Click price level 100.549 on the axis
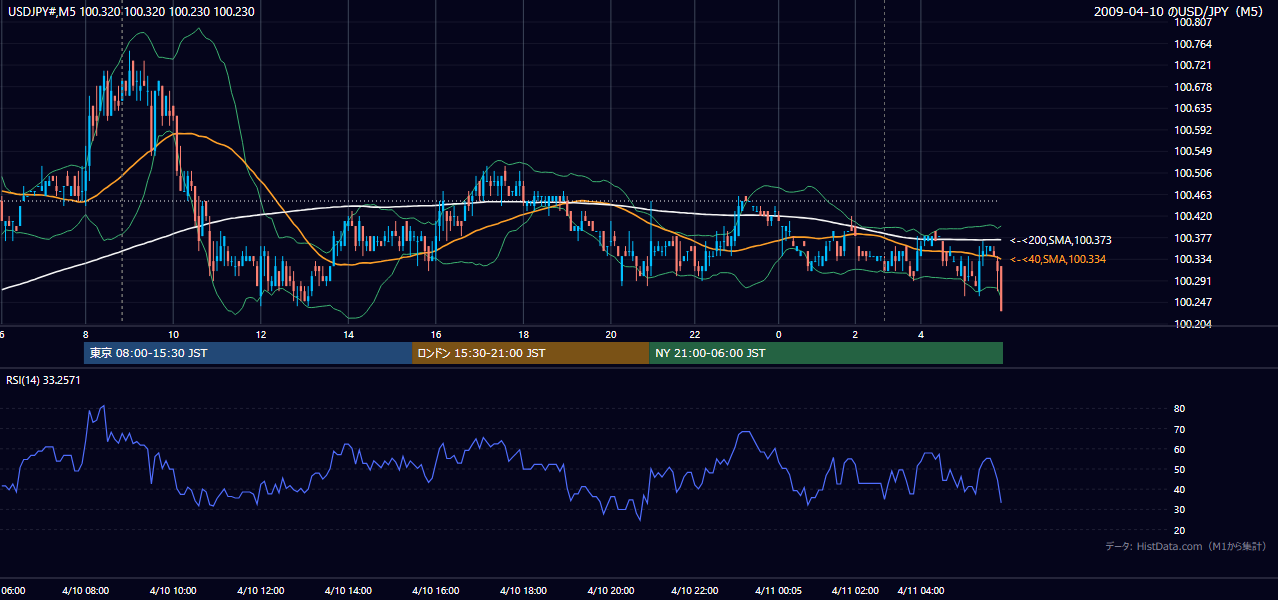The width and height of the screenshot is (1278, 600). click(x=1193, y=151)
